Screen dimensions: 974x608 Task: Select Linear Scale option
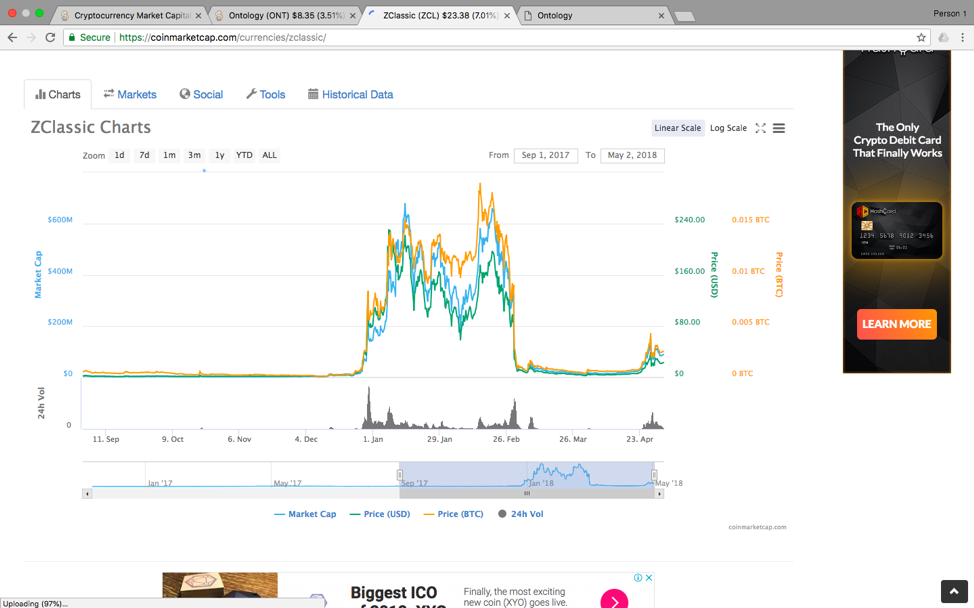coord(678,128)
